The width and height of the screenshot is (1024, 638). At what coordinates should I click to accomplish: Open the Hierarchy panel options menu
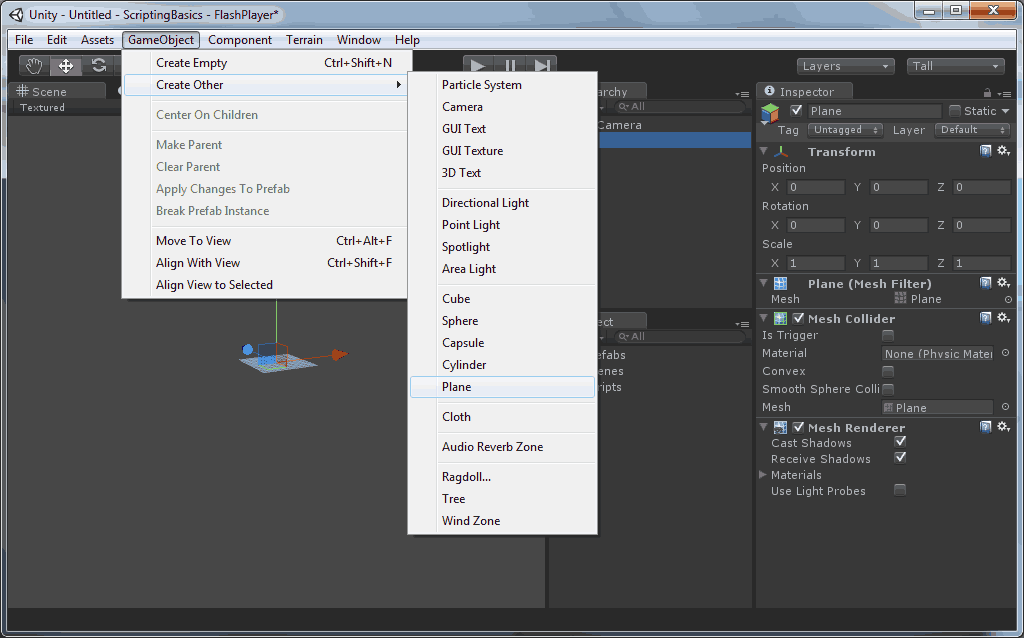[741, 94]
